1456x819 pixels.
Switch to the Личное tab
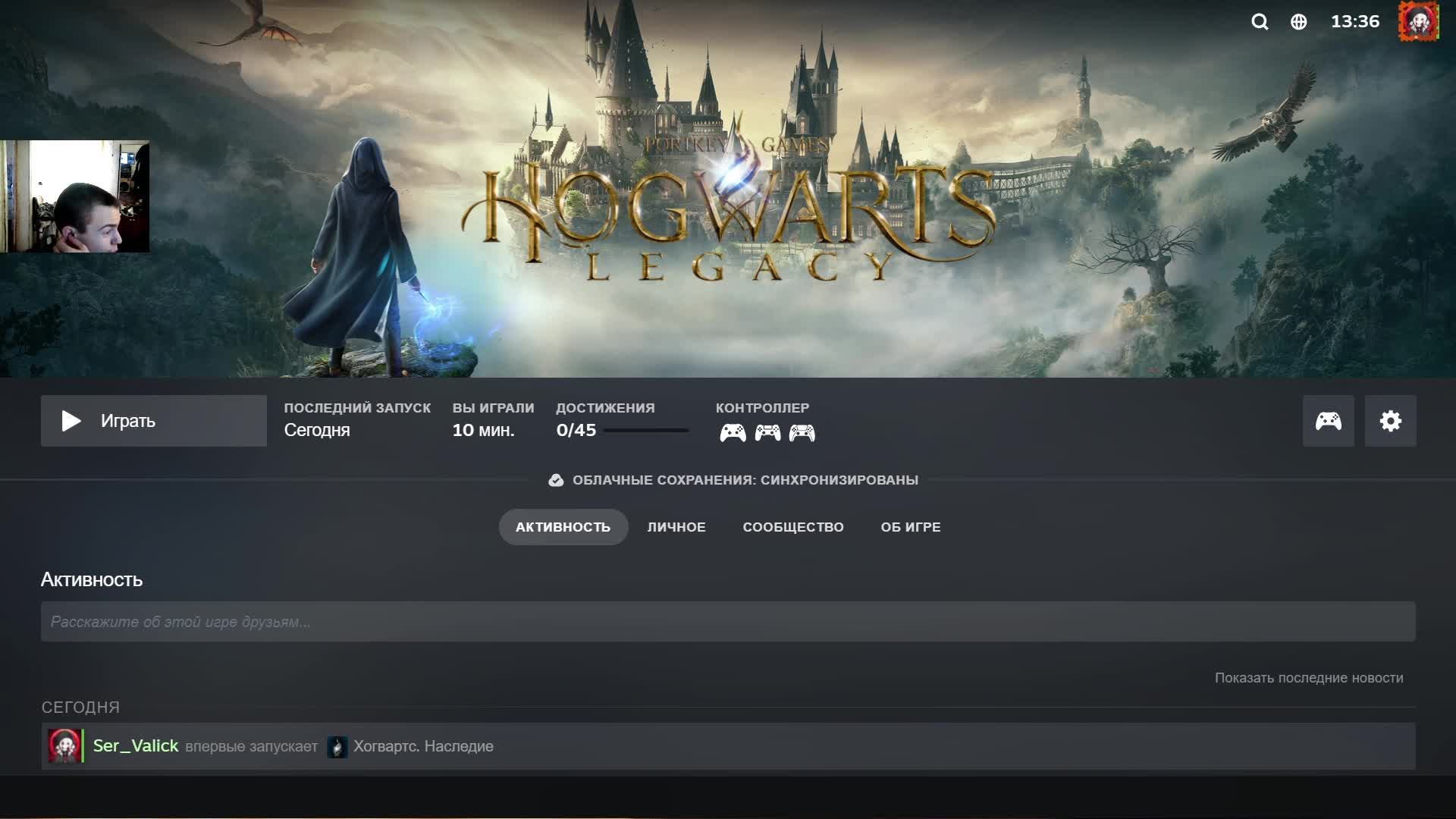(676, 527)
